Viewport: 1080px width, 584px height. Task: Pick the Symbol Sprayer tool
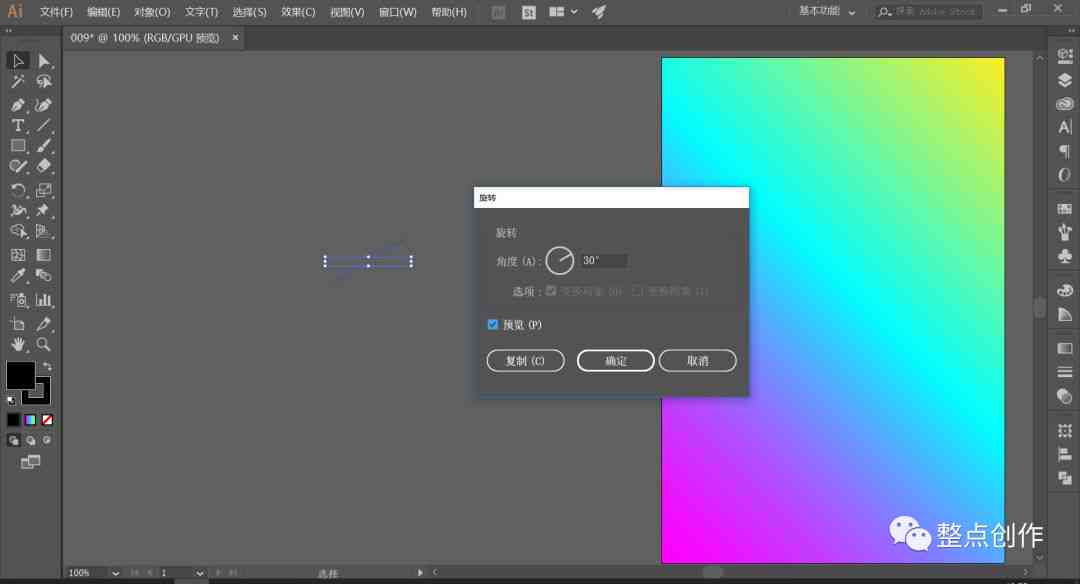(18, 300)
